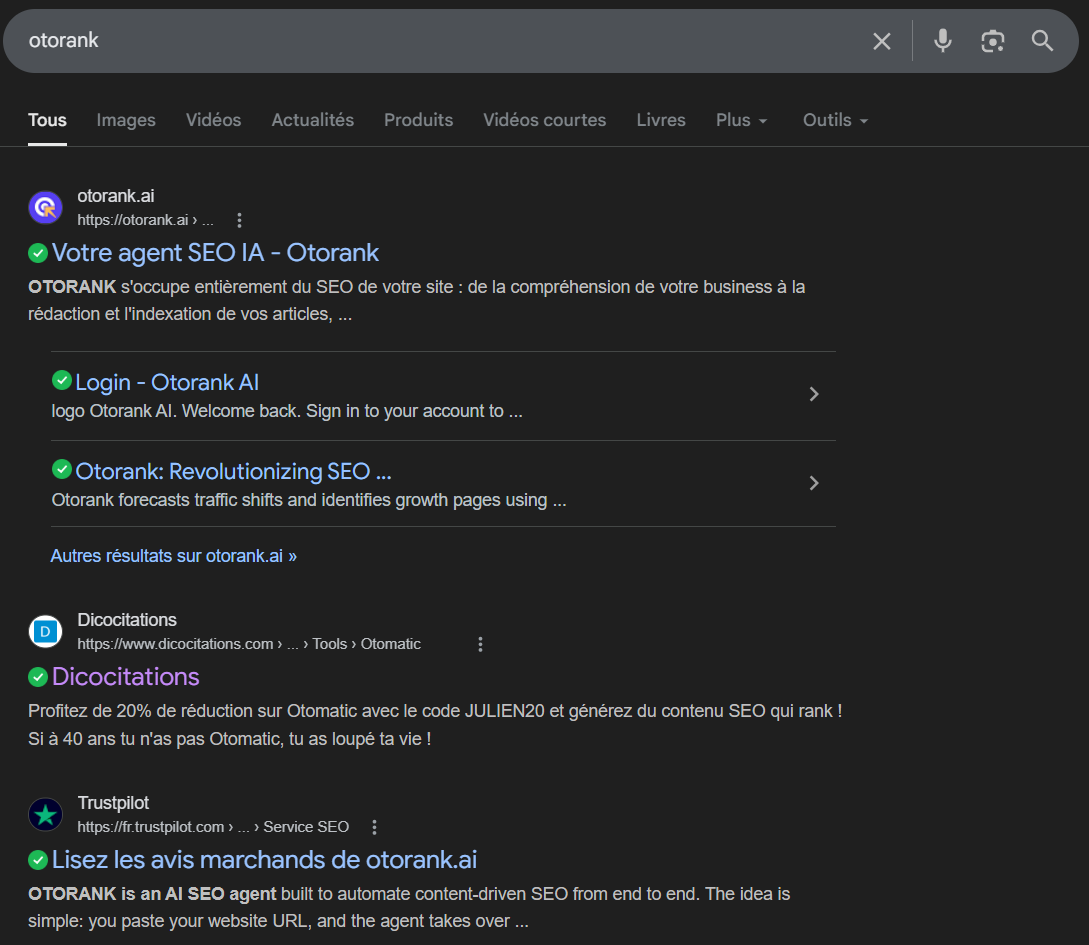Viewport: 1089px width, 945px height.
Task: Click the green checkmark beside Dicocitations title
Action: pos(38,677)
